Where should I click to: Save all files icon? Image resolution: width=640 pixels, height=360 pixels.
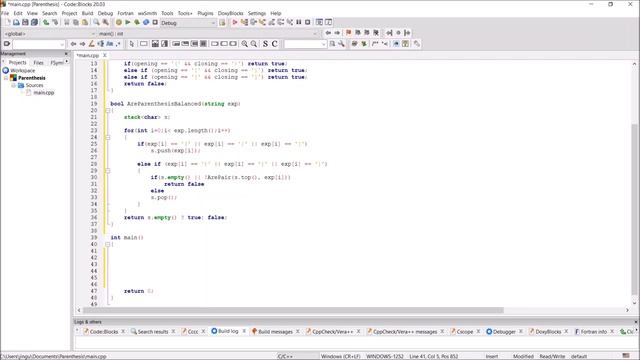[x=34, y=22]
